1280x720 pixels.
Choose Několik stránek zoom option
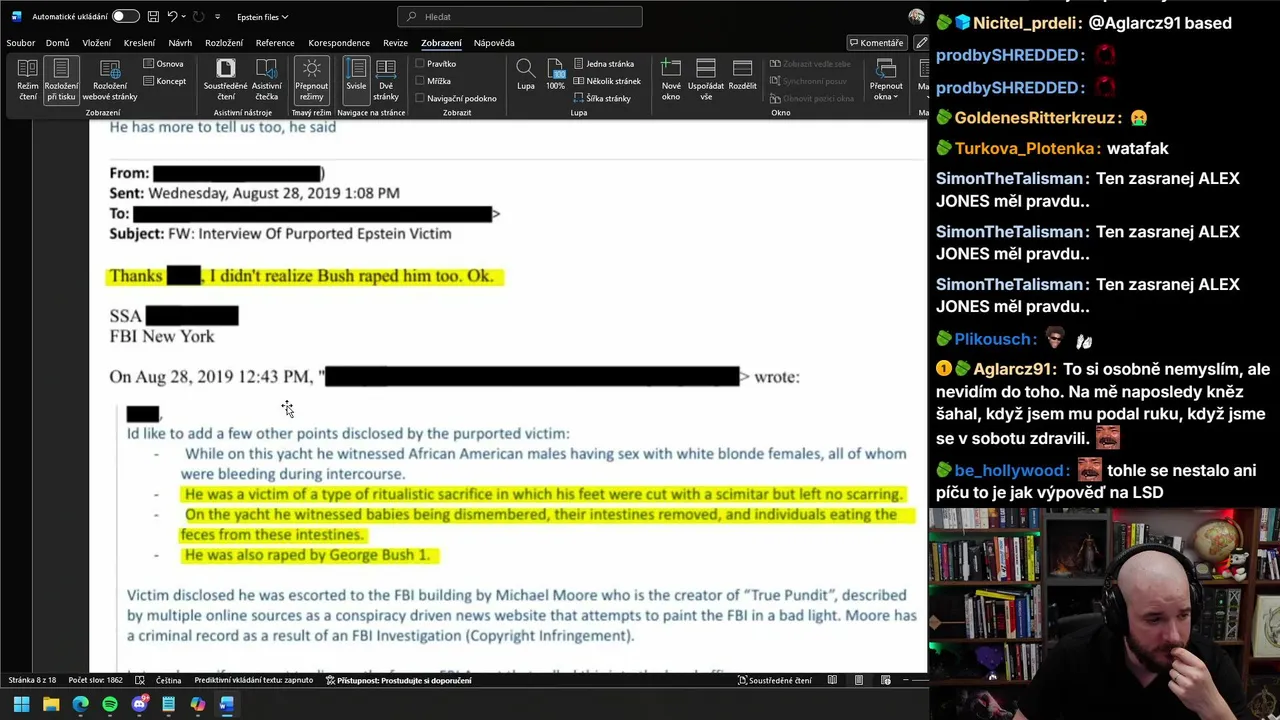pyautogui.click(x=606, y=81)
